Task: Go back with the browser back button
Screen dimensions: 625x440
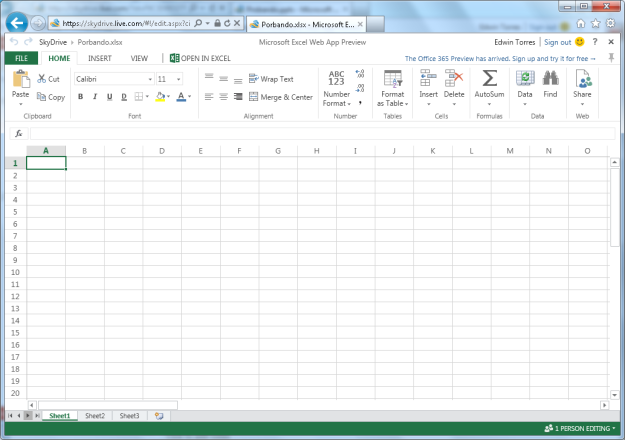Action: click(x=17, y=23)
